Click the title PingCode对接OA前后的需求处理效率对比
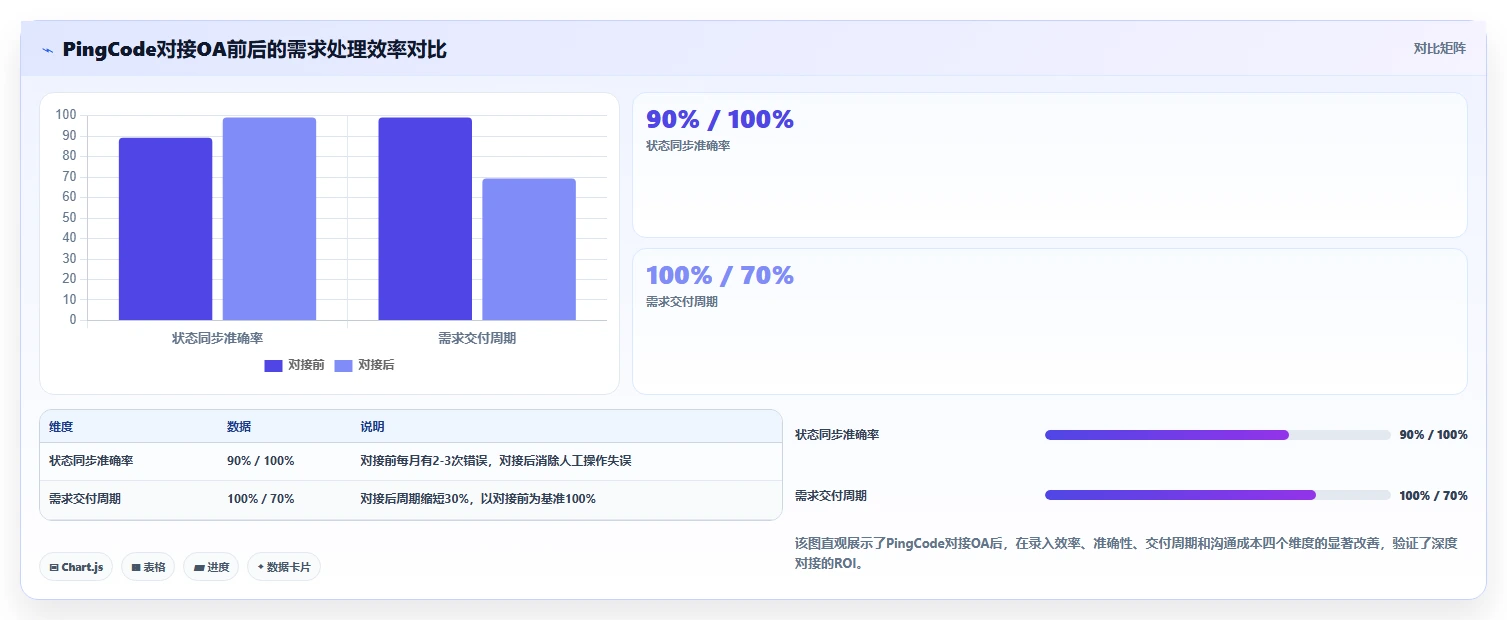 [x=254, y=50]
